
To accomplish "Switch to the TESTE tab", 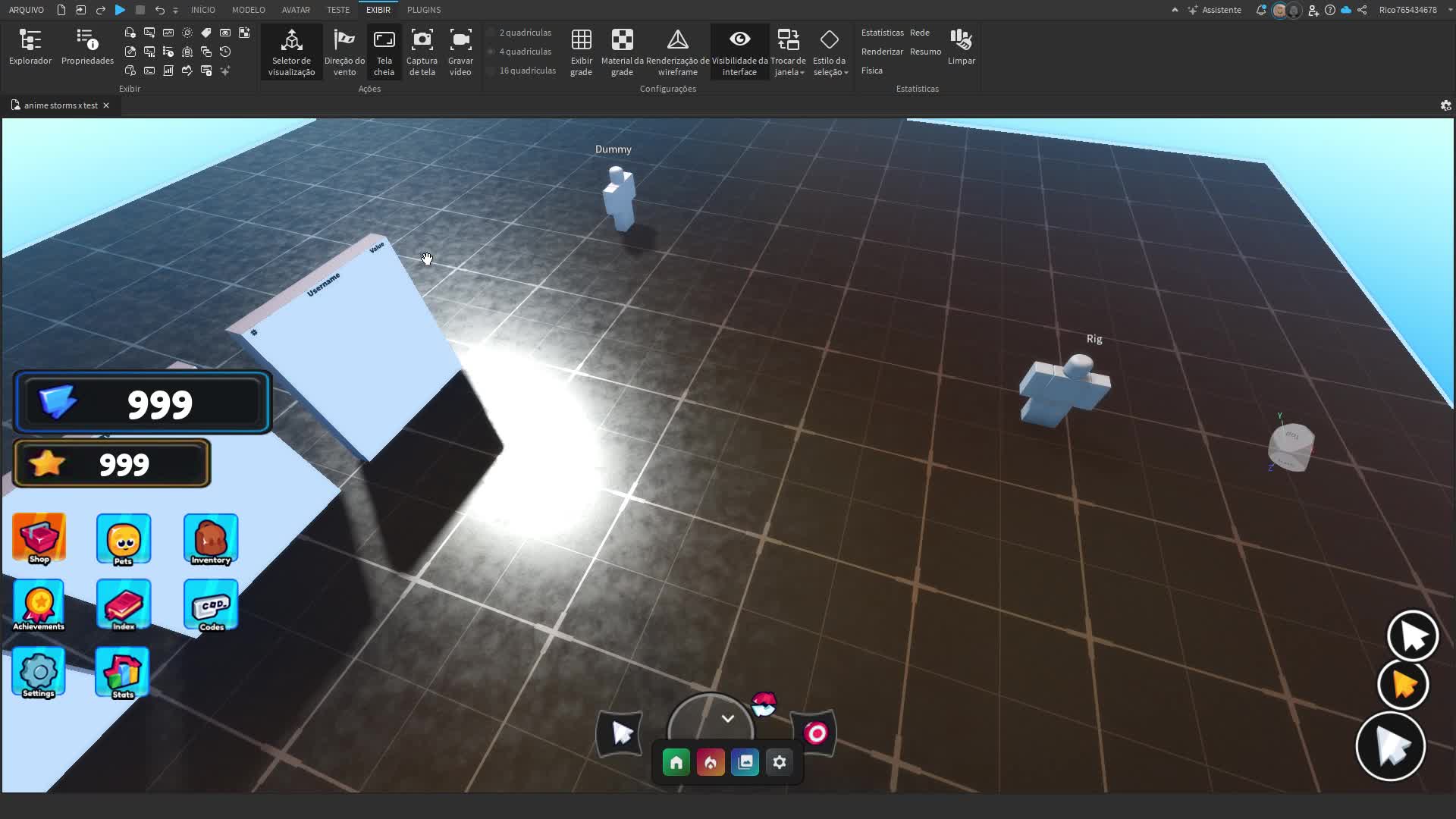I will 338,10.
